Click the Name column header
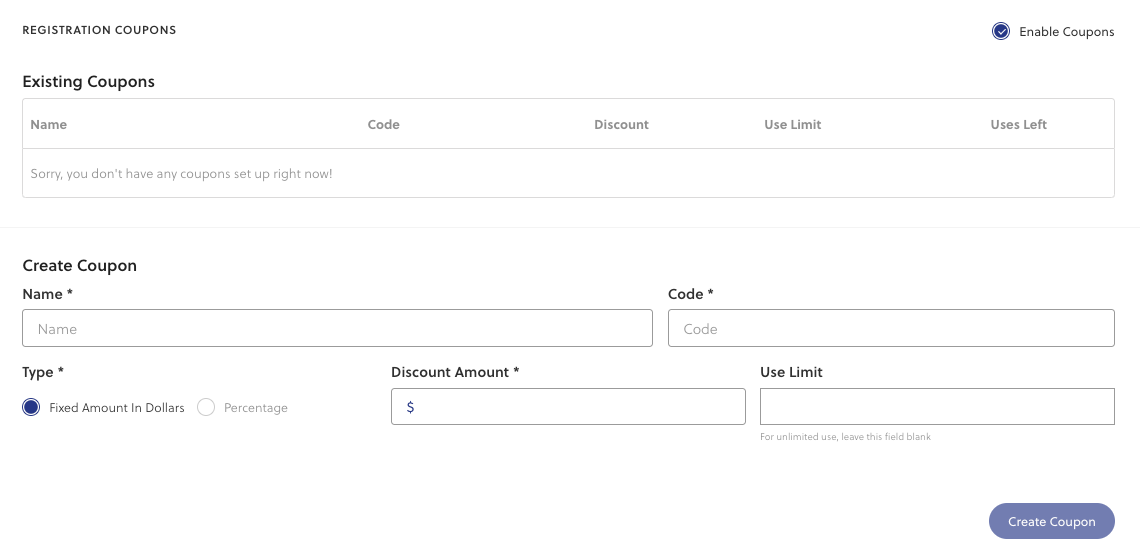This screenshot has width=1140, height=550. (49, 124)
